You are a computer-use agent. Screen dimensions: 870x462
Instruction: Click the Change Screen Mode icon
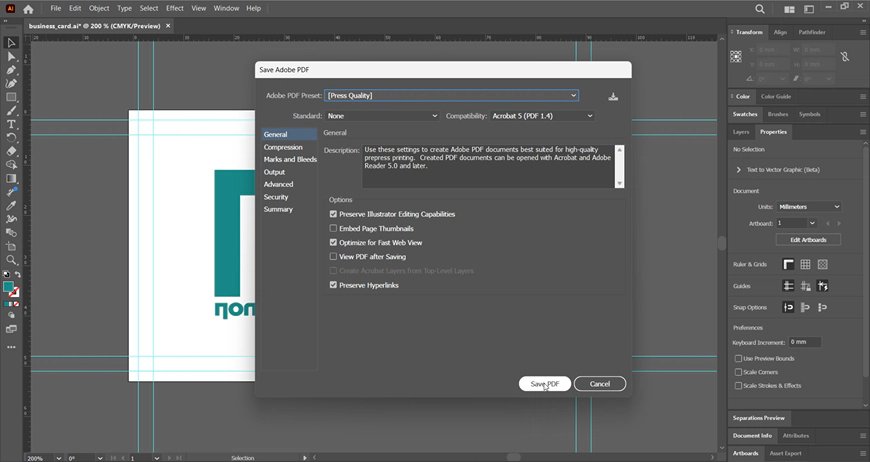(x=11, y=329)
